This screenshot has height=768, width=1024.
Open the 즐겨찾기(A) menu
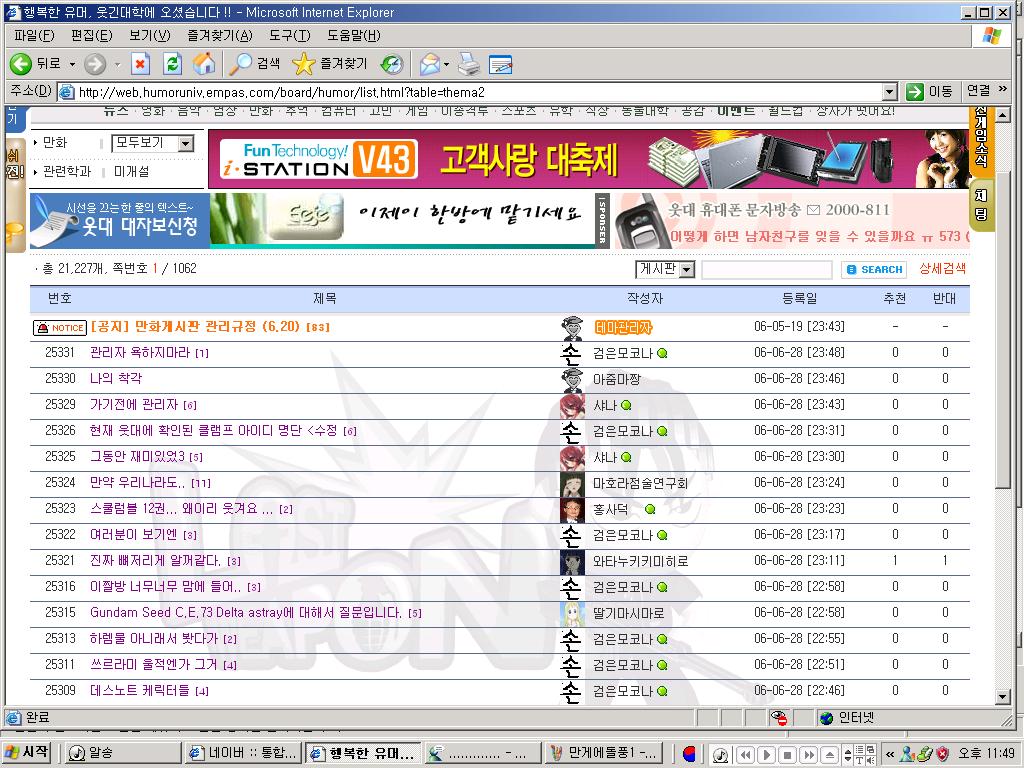[219, 36]
